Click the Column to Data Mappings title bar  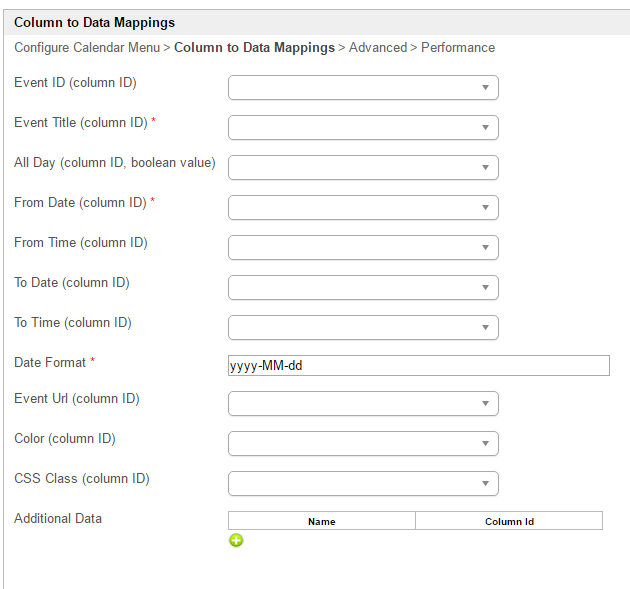[95, 21]
